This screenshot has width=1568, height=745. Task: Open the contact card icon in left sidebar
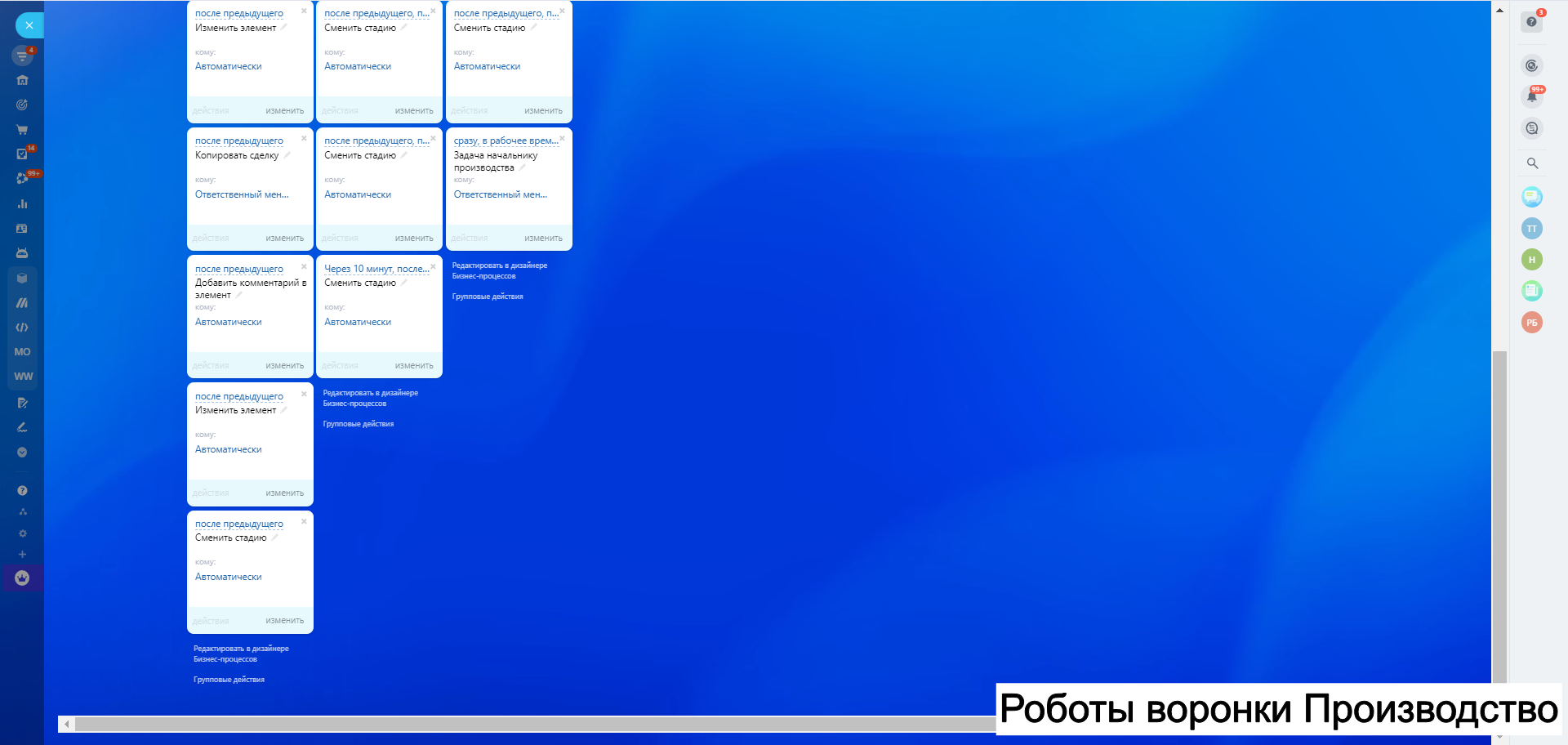pyautogui.click(x=22, y=229)
